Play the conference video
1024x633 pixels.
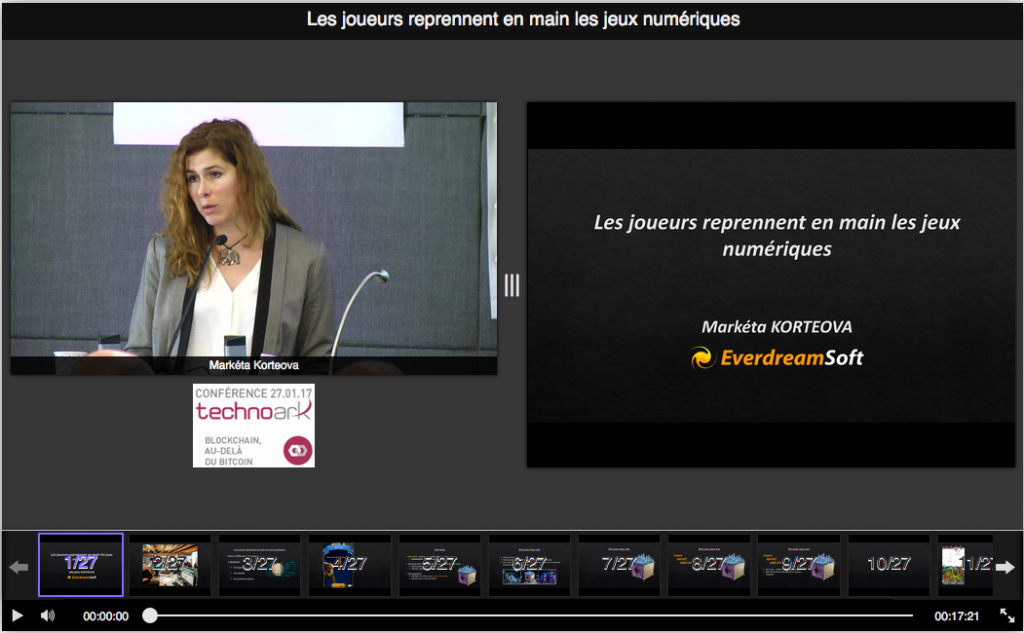tap(18, 615)
